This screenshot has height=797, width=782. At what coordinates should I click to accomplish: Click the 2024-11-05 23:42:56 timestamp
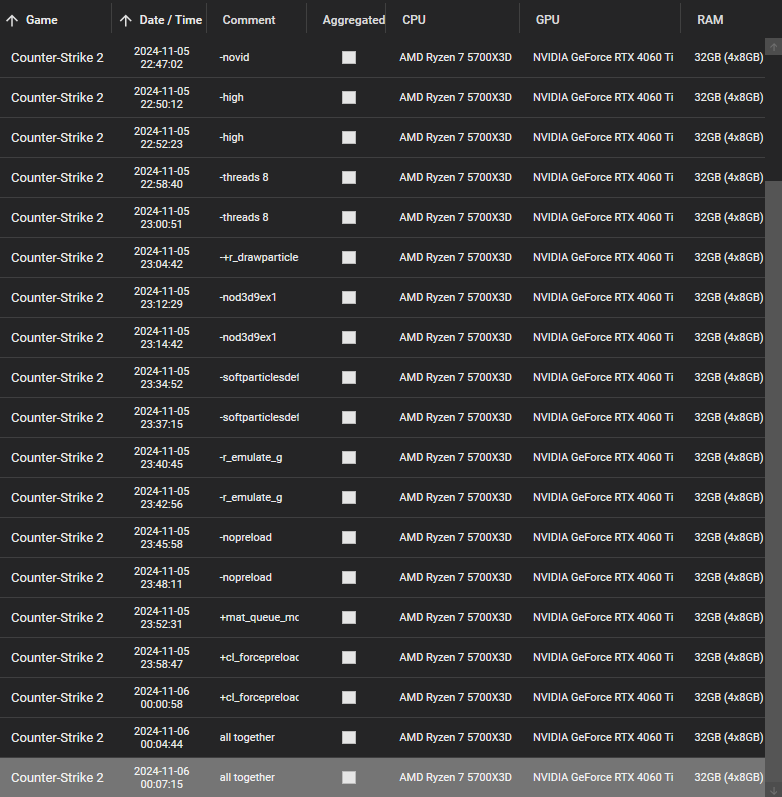(162, 498)
